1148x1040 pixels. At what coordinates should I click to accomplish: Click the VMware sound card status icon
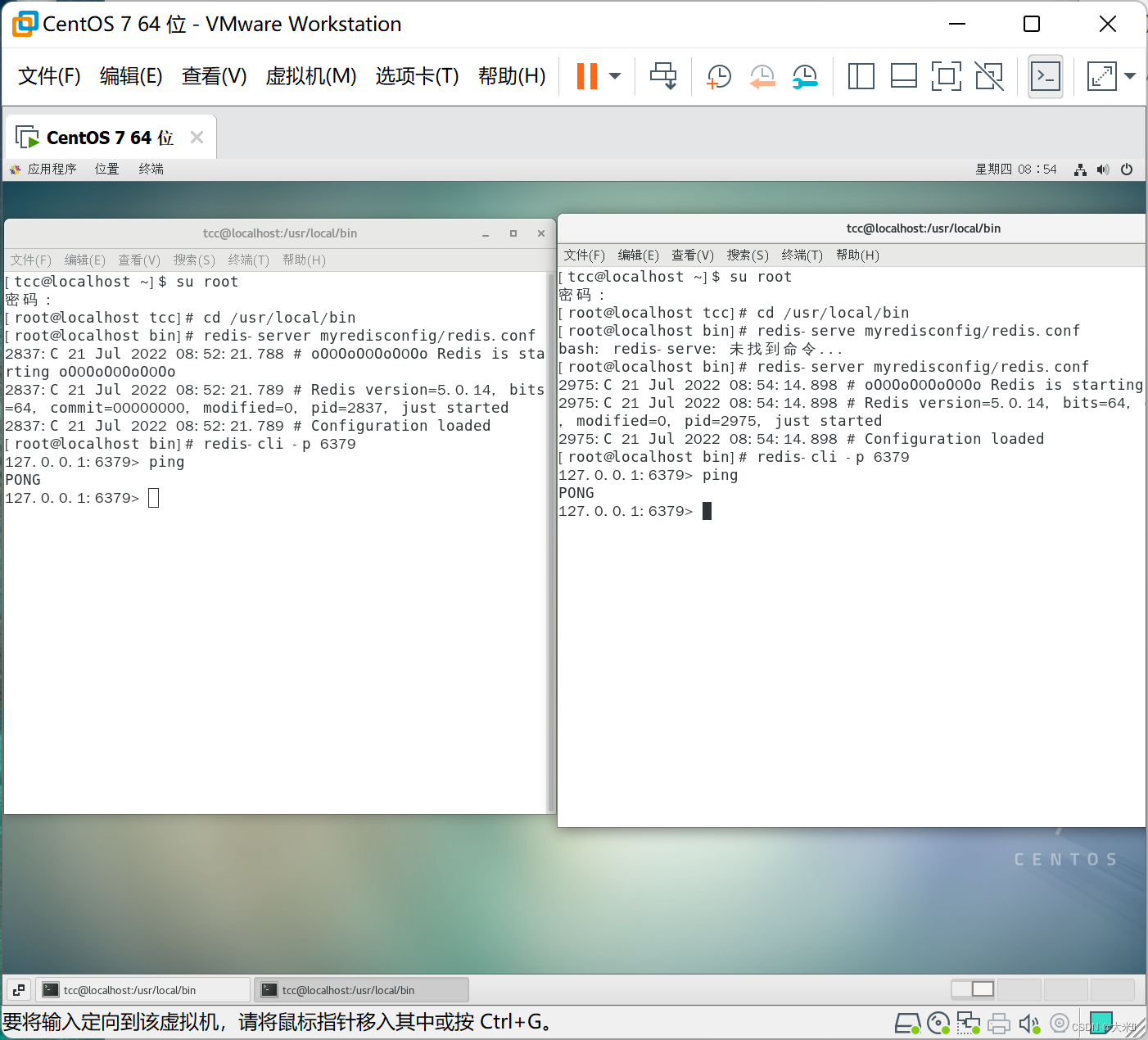(1029, 1024)
